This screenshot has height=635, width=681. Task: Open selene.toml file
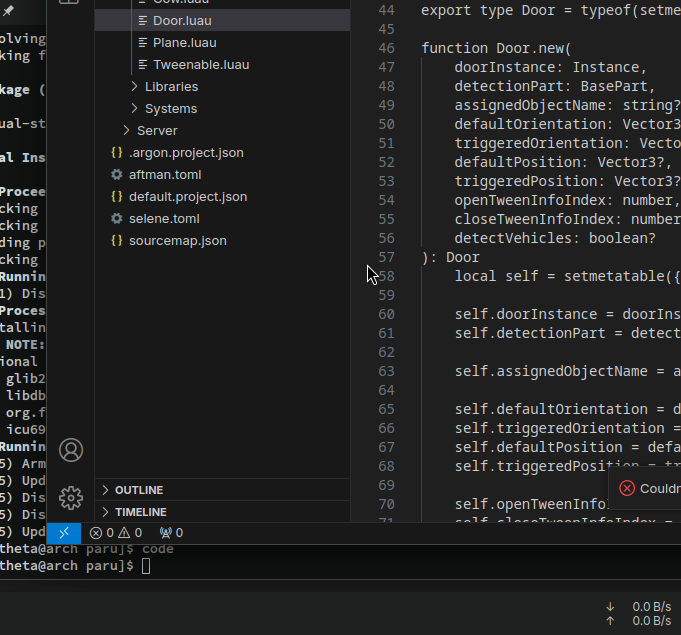[x=222, y=218]
